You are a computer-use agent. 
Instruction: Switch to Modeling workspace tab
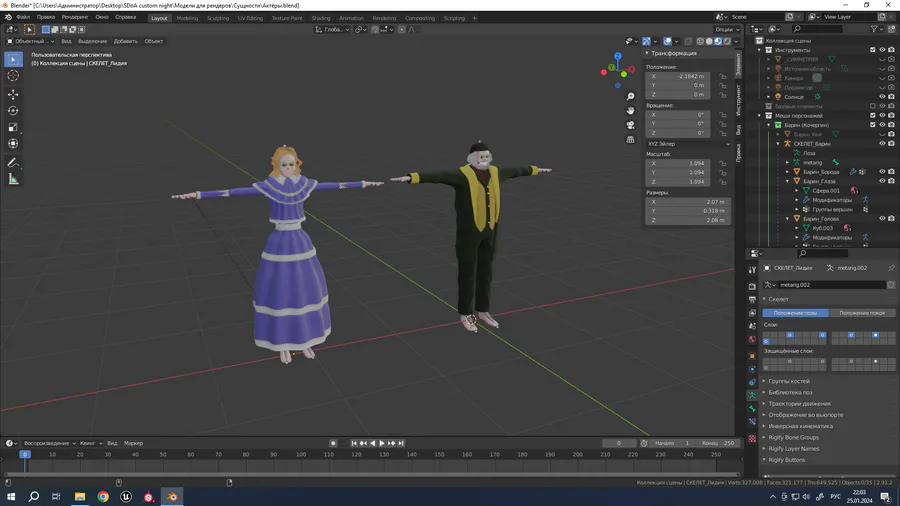(x=187, y=18)
